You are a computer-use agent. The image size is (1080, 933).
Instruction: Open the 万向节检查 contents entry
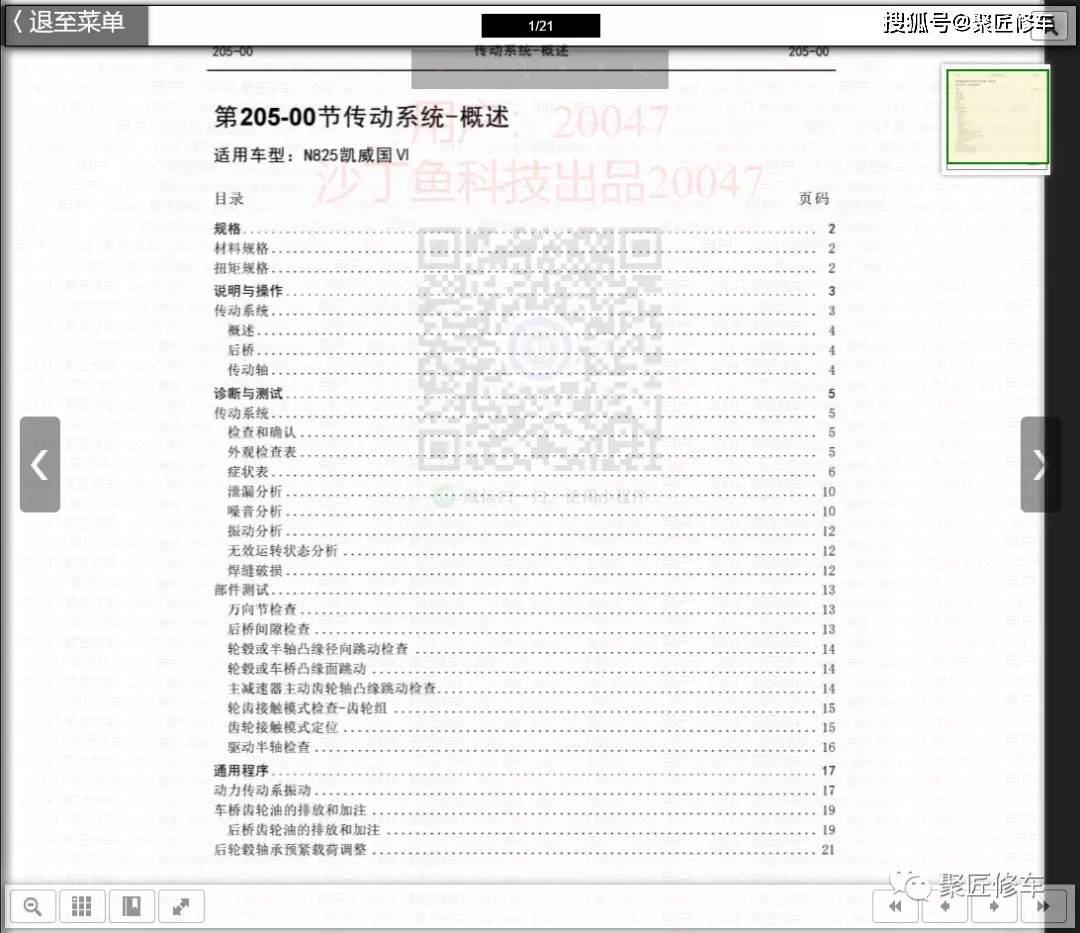point(531,609)
